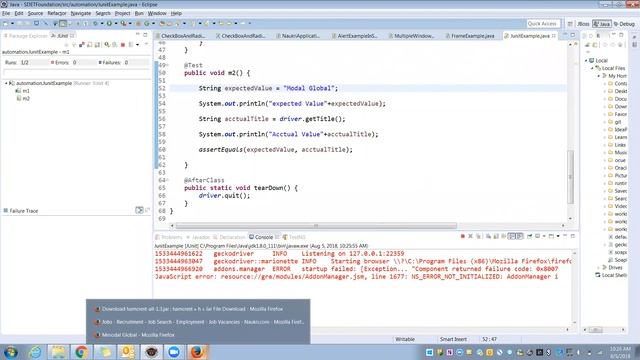Open the Edit menu

point(19,13)
